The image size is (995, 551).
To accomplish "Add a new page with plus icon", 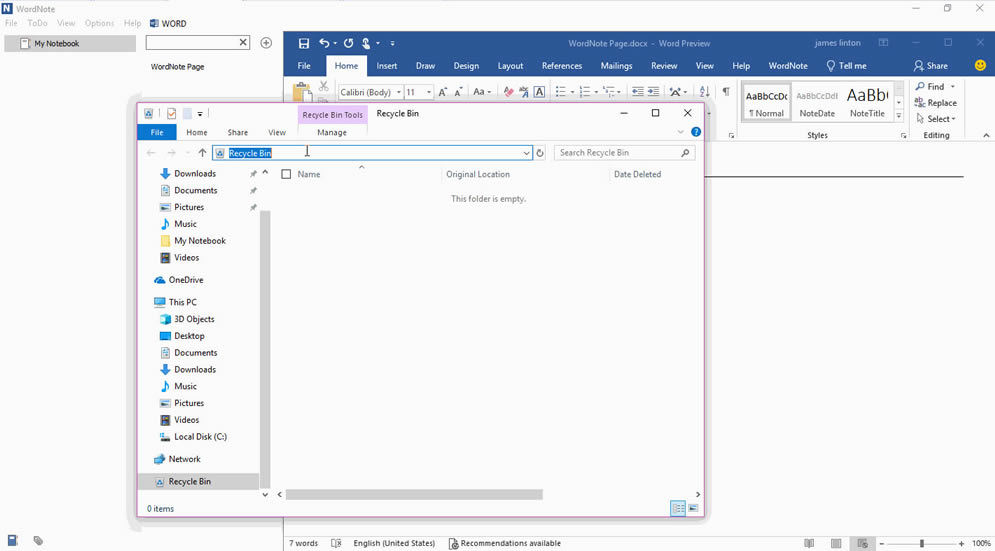I will (x=266, y=43).
